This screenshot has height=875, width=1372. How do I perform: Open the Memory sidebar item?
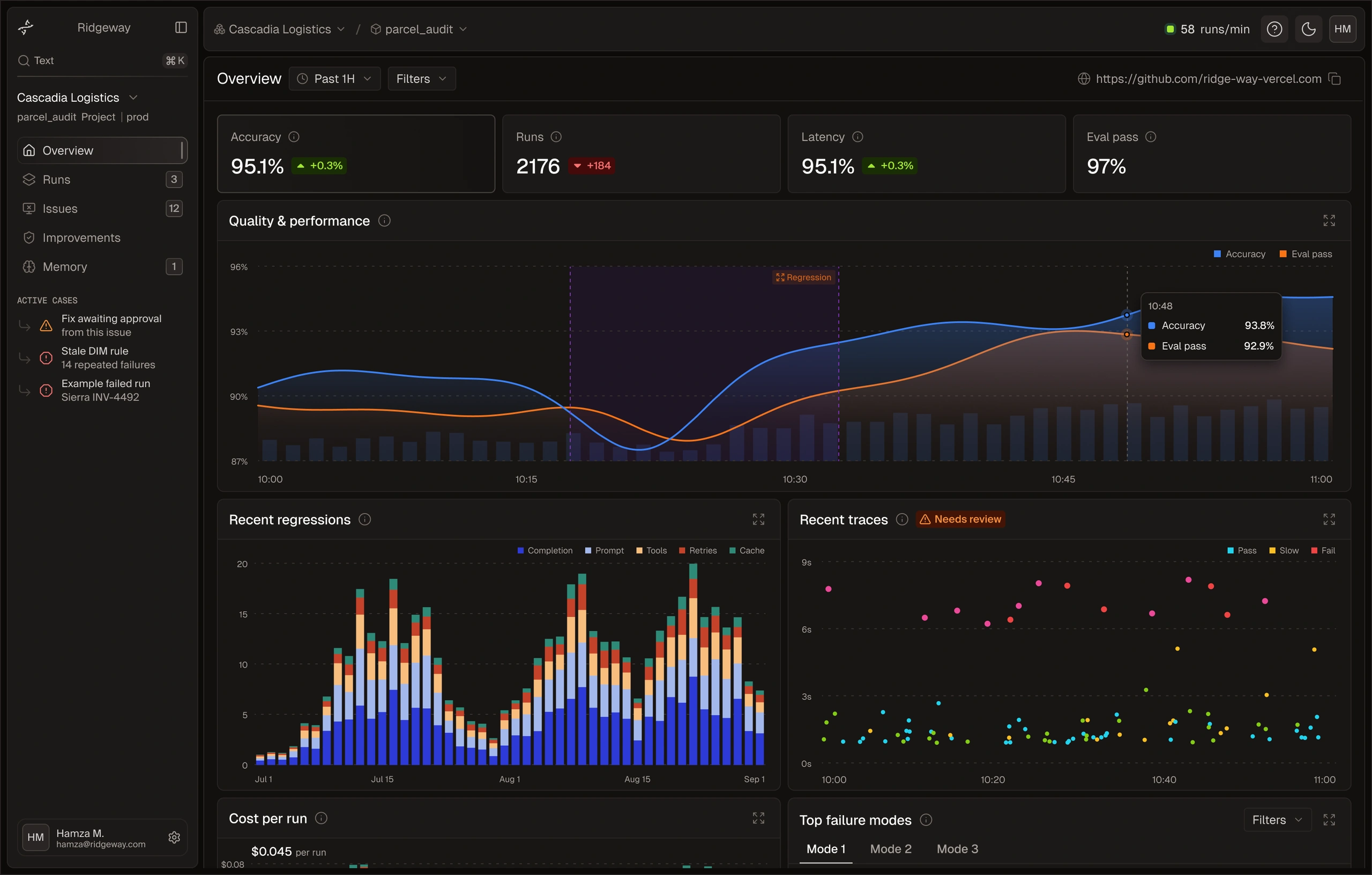(102, 267)
